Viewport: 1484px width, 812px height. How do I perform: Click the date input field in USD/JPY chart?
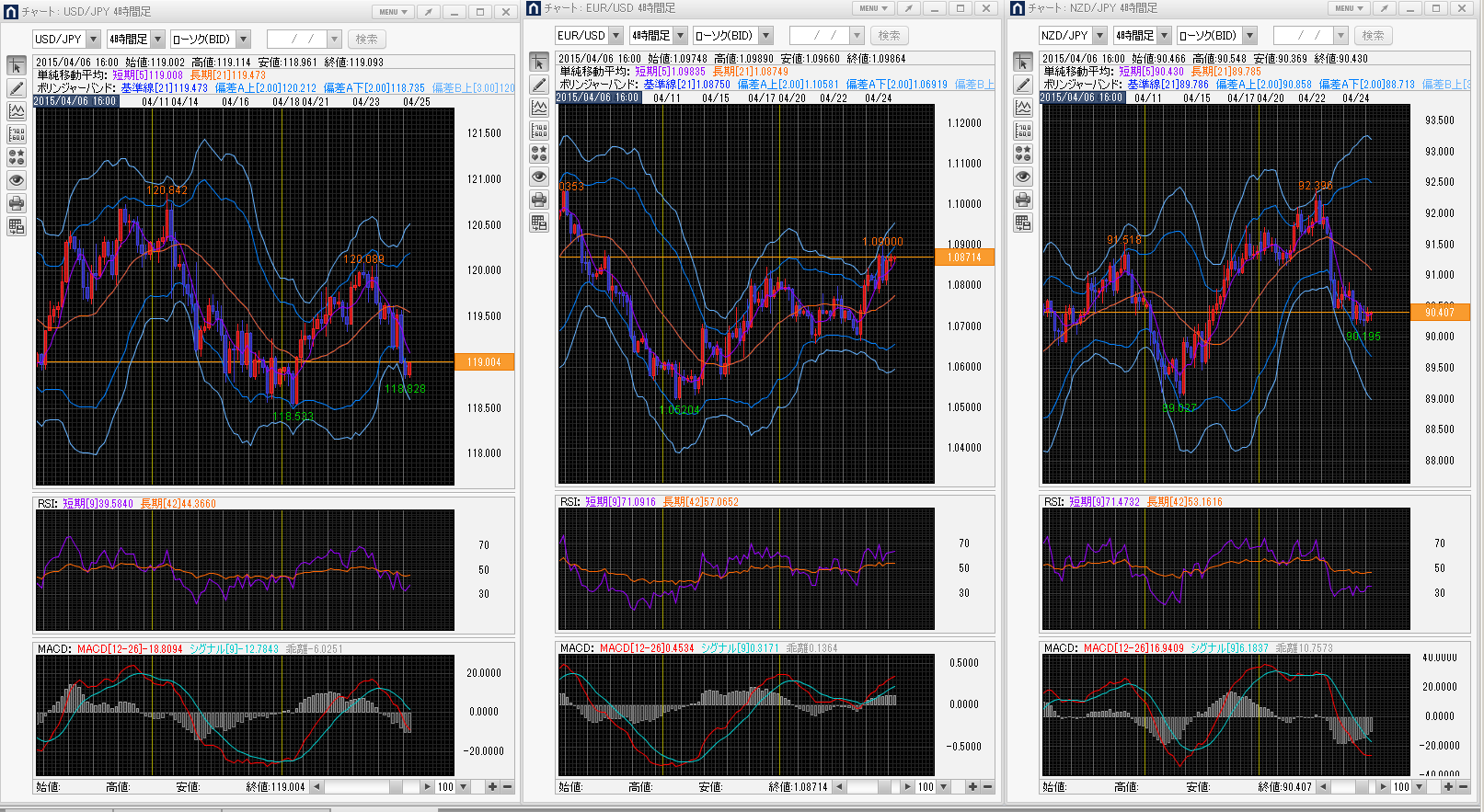click(296, 40)
